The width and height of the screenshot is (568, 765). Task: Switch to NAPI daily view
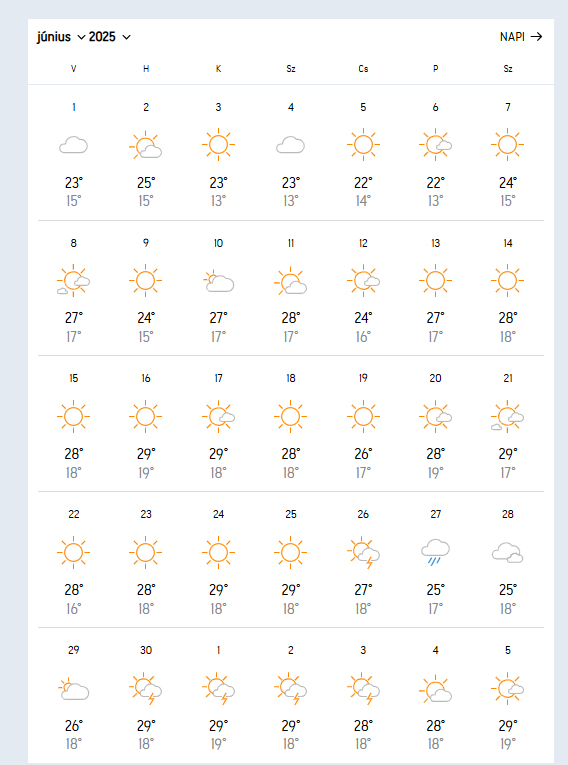point(521,37)
